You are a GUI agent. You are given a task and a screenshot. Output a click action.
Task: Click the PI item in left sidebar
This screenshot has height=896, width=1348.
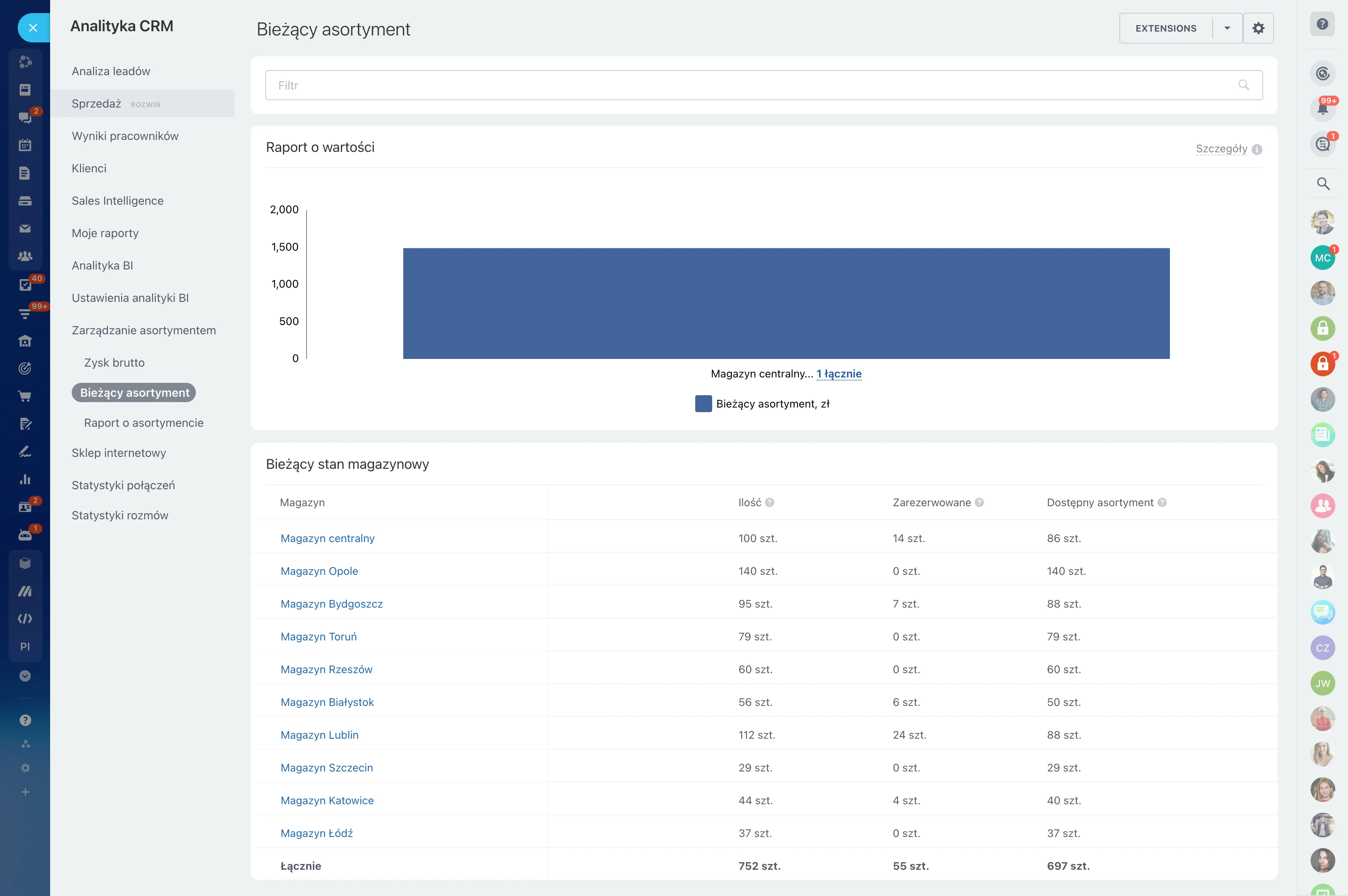click(x=25, y=647)
